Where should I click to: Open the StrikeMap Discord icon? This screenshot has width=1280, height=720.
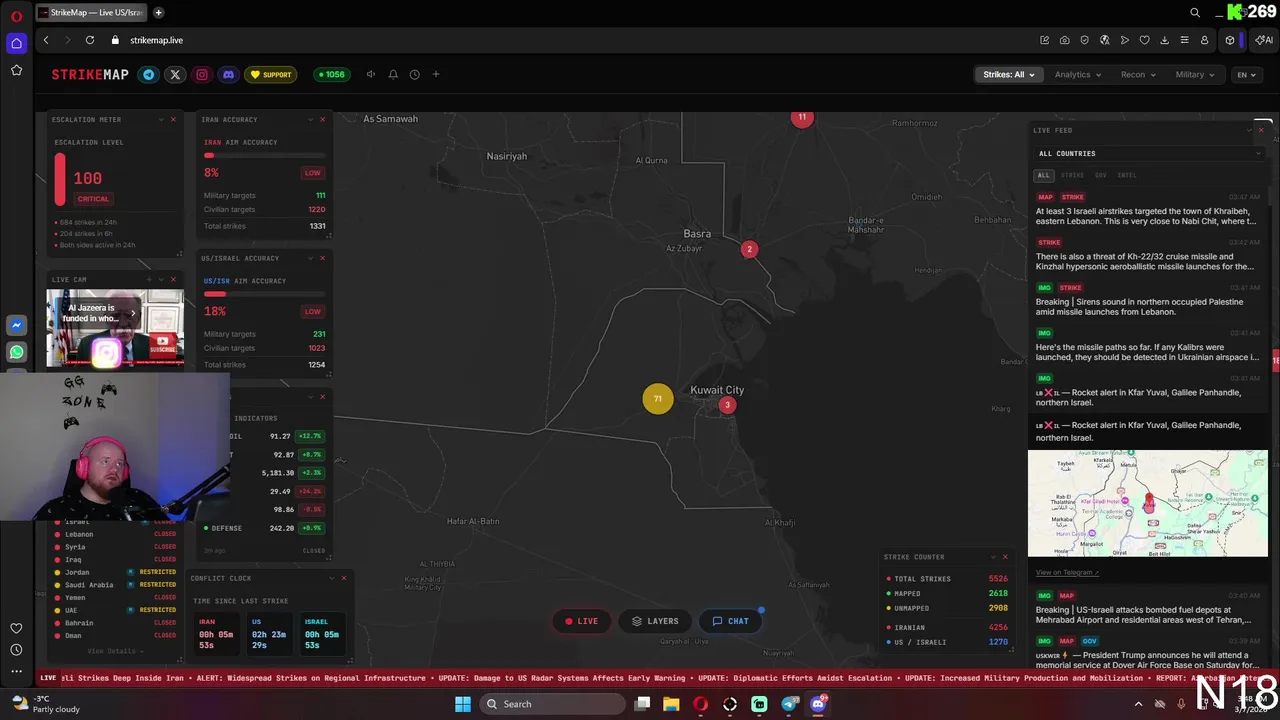click(x=228, y=75)
